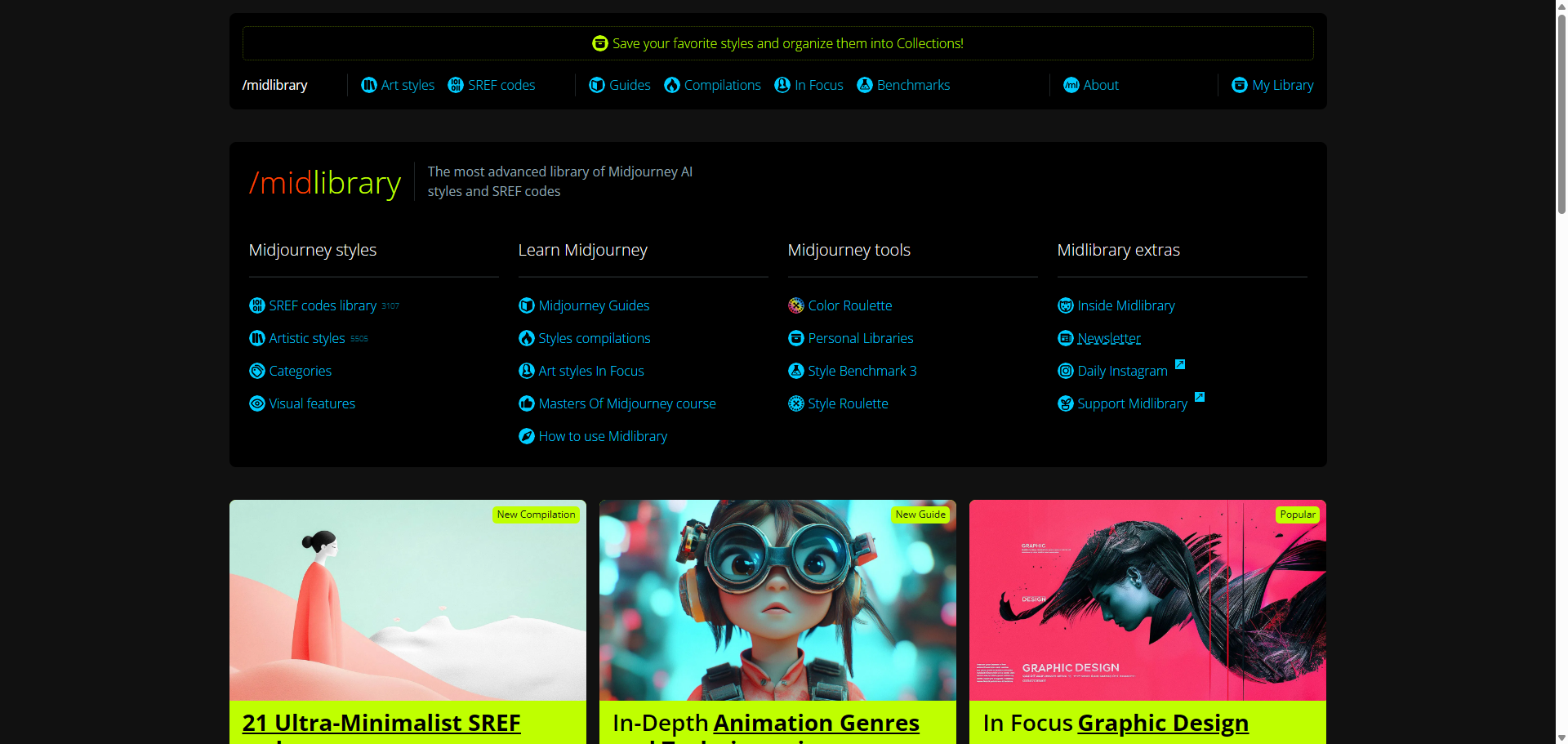Open Masters Of Midjourney course link
The width and height of the screenshot is (1568, 744).
click(x=617, y=403)
